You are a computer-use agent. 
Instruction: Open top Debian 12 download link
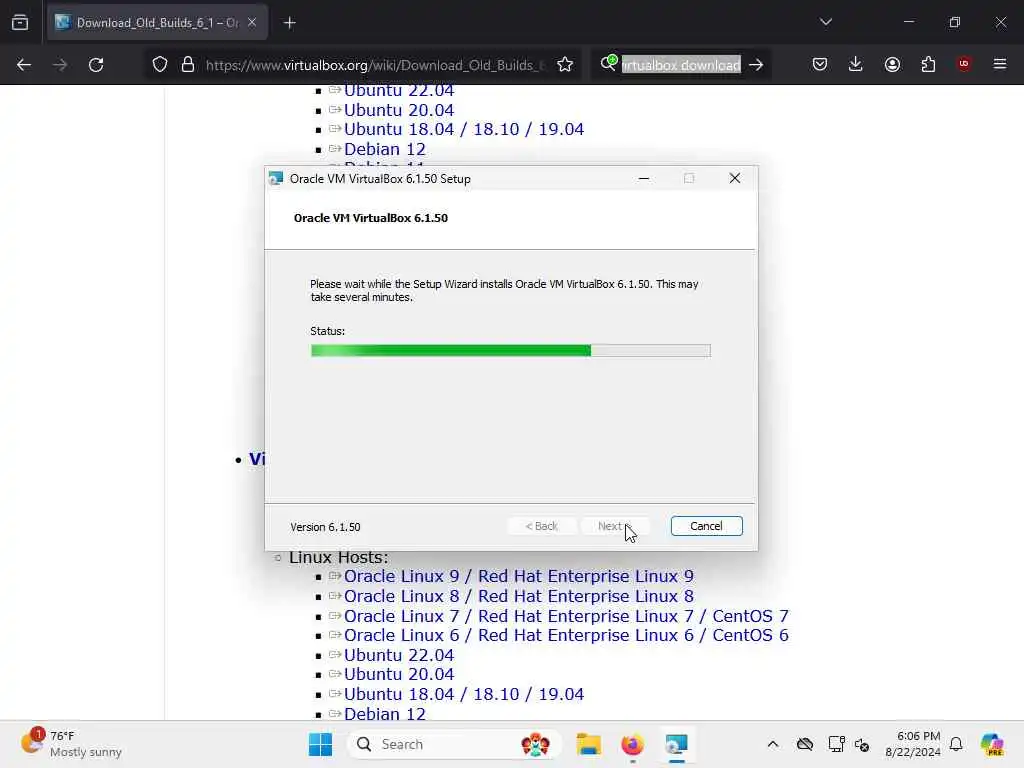(x=385, y=149)
